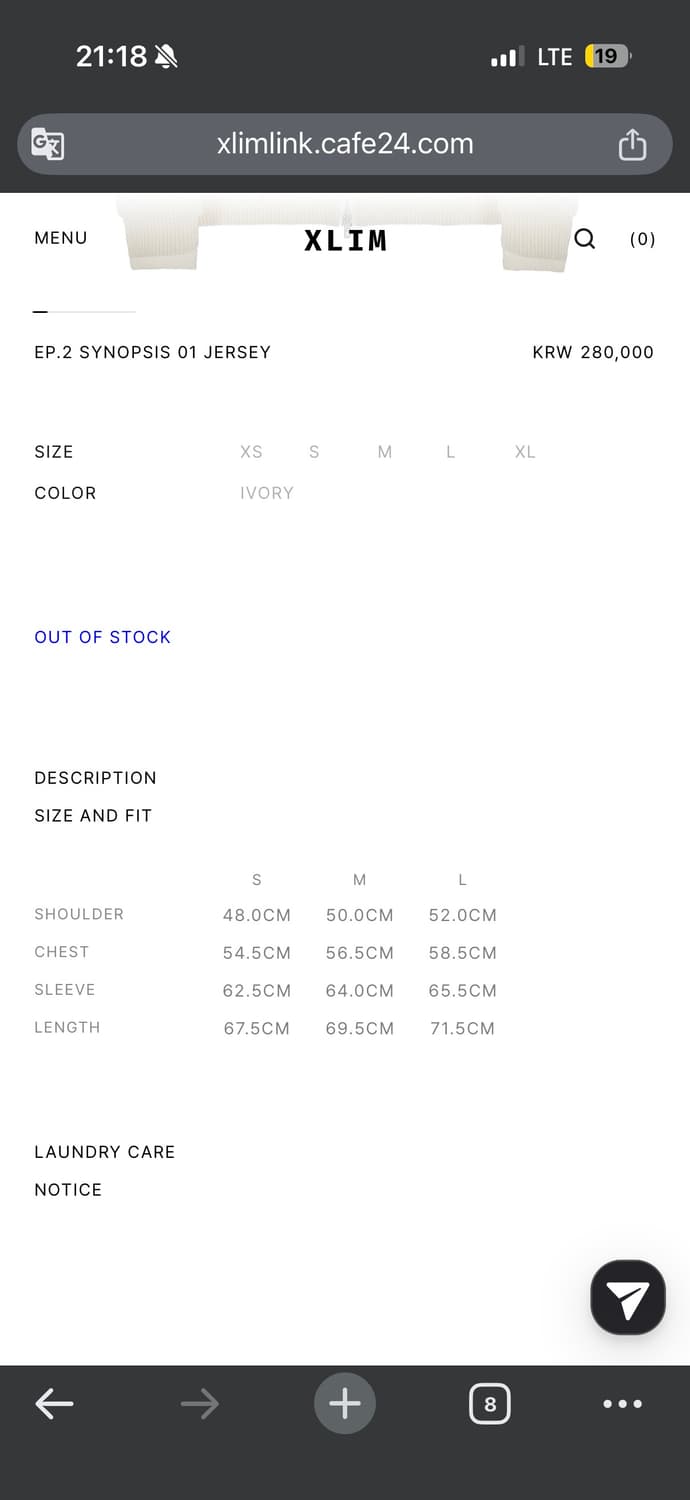Go back with the browser back arrow

point(54,1404)
